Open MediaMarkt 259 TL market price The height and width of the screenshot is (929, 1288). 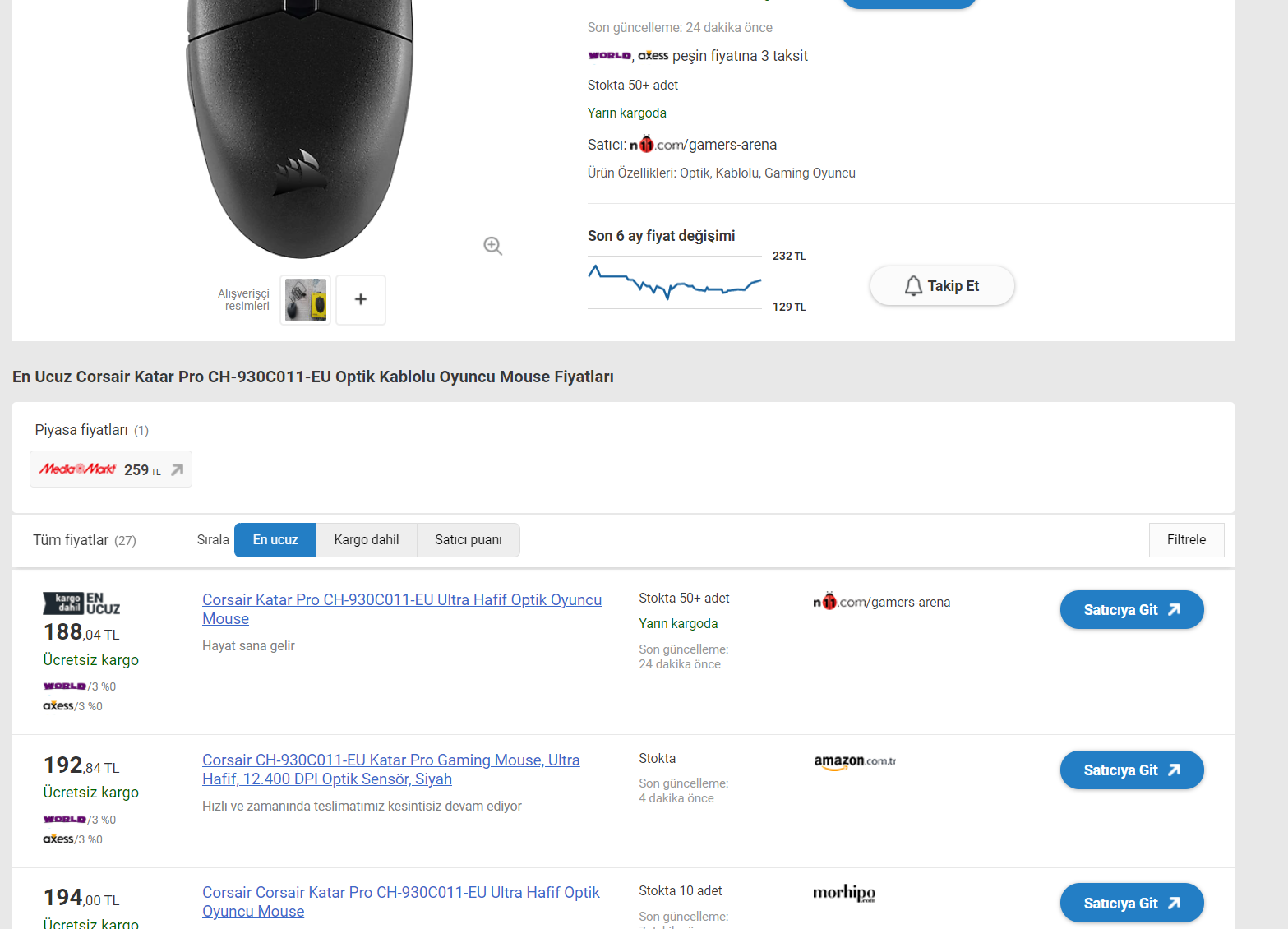pos(111,469)
